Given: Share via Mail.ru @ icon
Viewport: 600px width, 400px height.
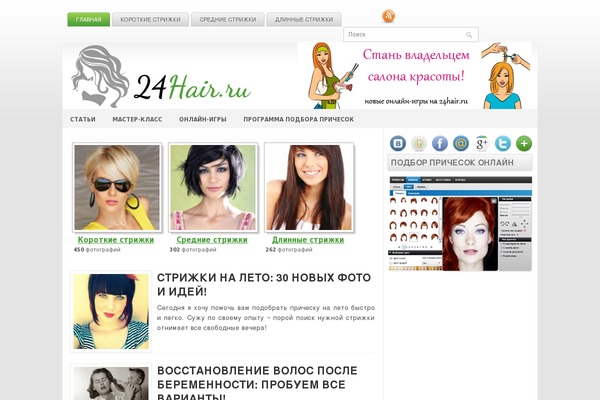Looking at the screenshot, I should click(x=461, y=144).
